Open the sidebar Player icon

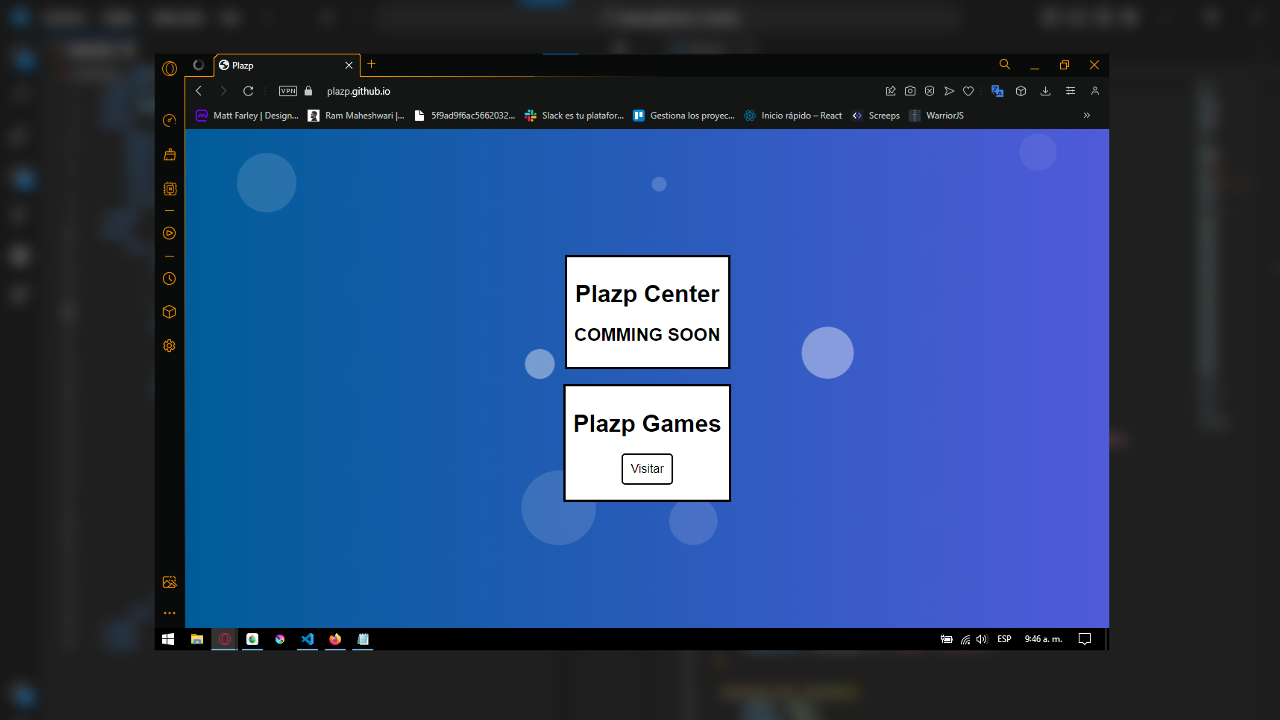click(x=169, y=233)
